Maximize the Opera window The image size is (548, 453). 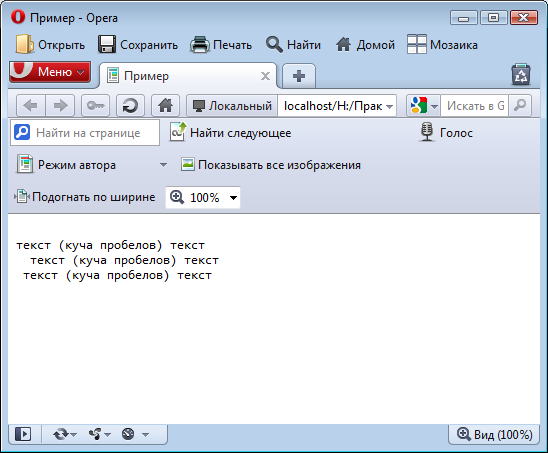493,17
